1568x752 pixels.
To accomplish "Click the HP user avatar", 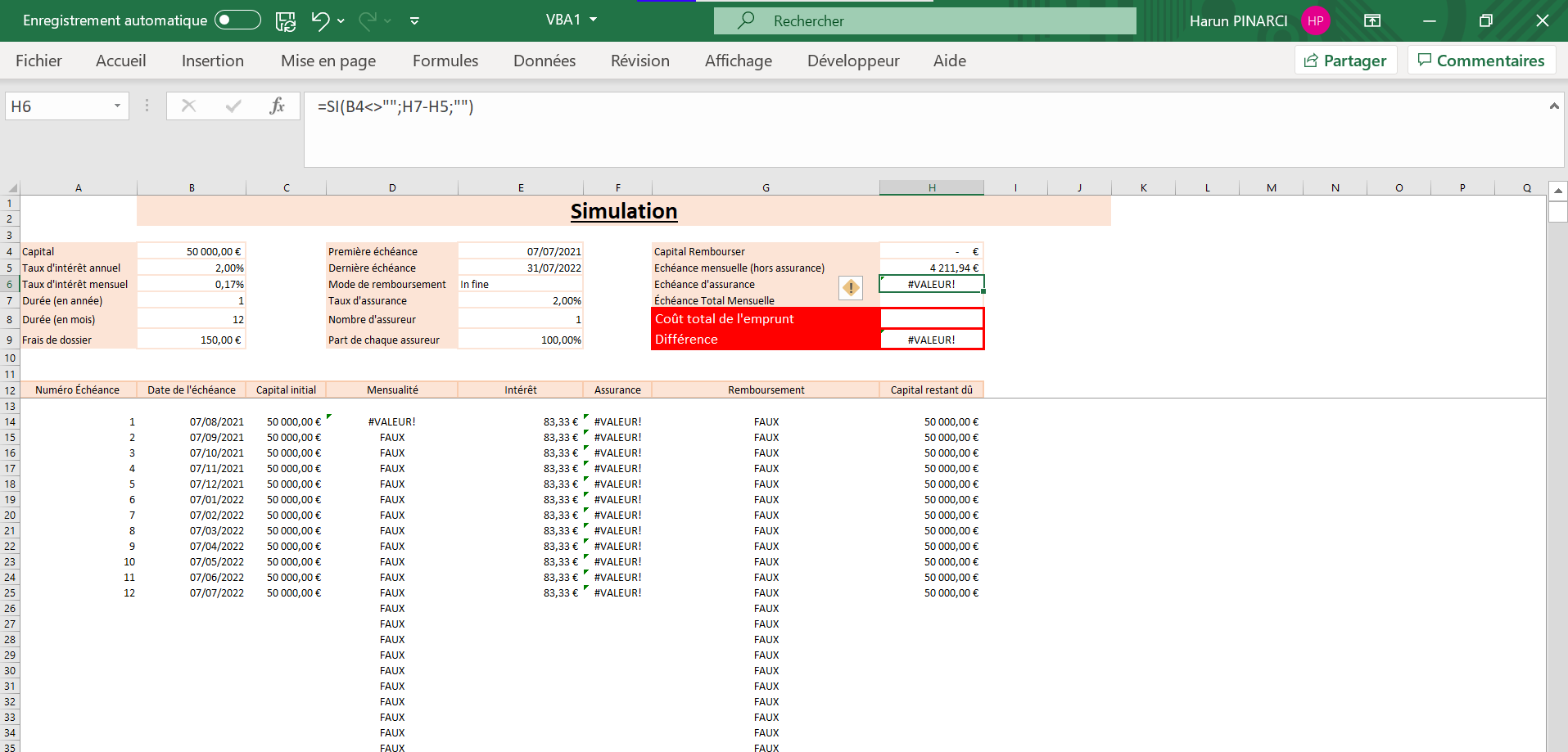I will pyautogui.click(x=1315, y=21).
